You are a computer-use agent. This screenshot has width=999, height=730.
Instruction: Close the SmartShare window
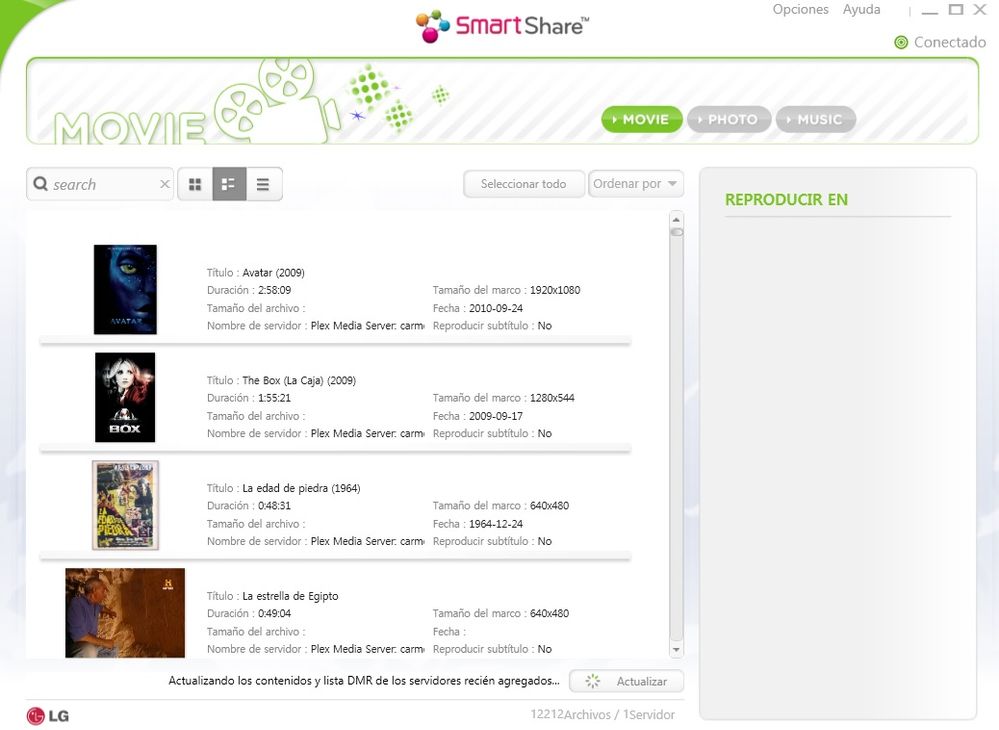click(x=980, y=10)
